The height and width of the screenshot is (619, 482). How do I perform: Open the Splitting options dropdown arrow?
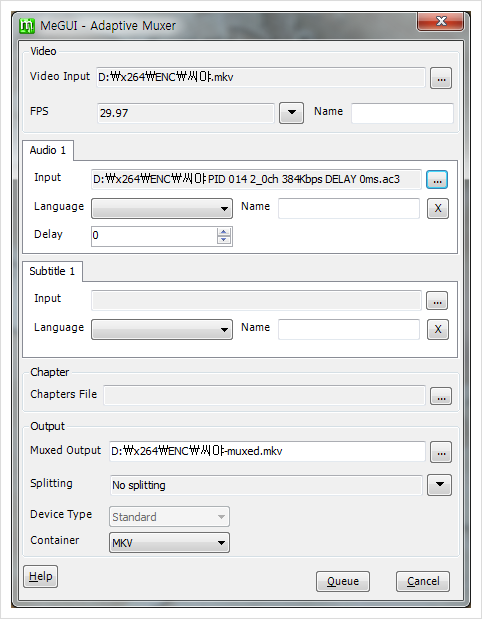(439, 484)
